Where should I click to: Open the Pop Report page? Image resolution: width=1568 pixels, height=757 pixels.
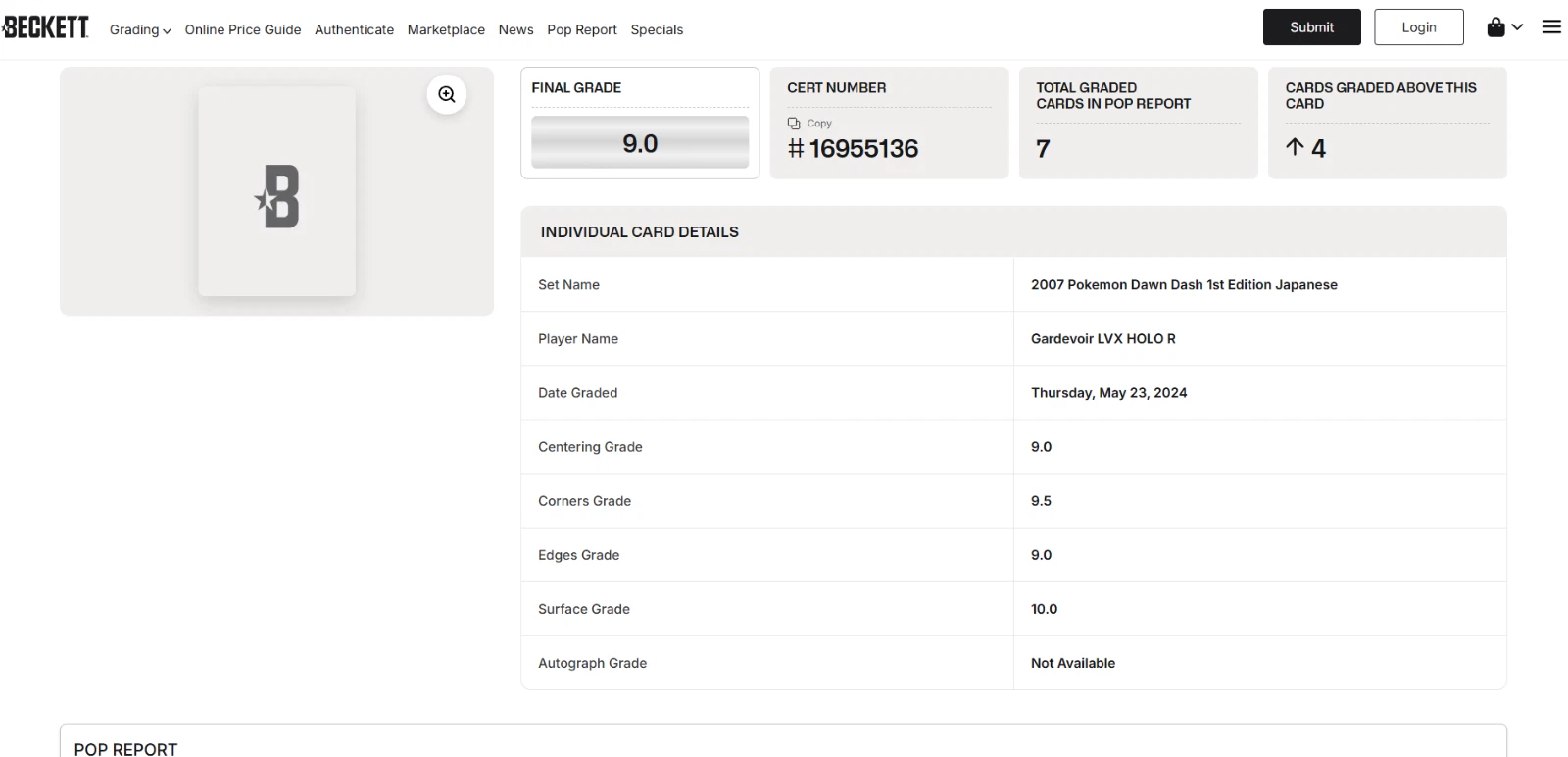click(x=582, y=29)
